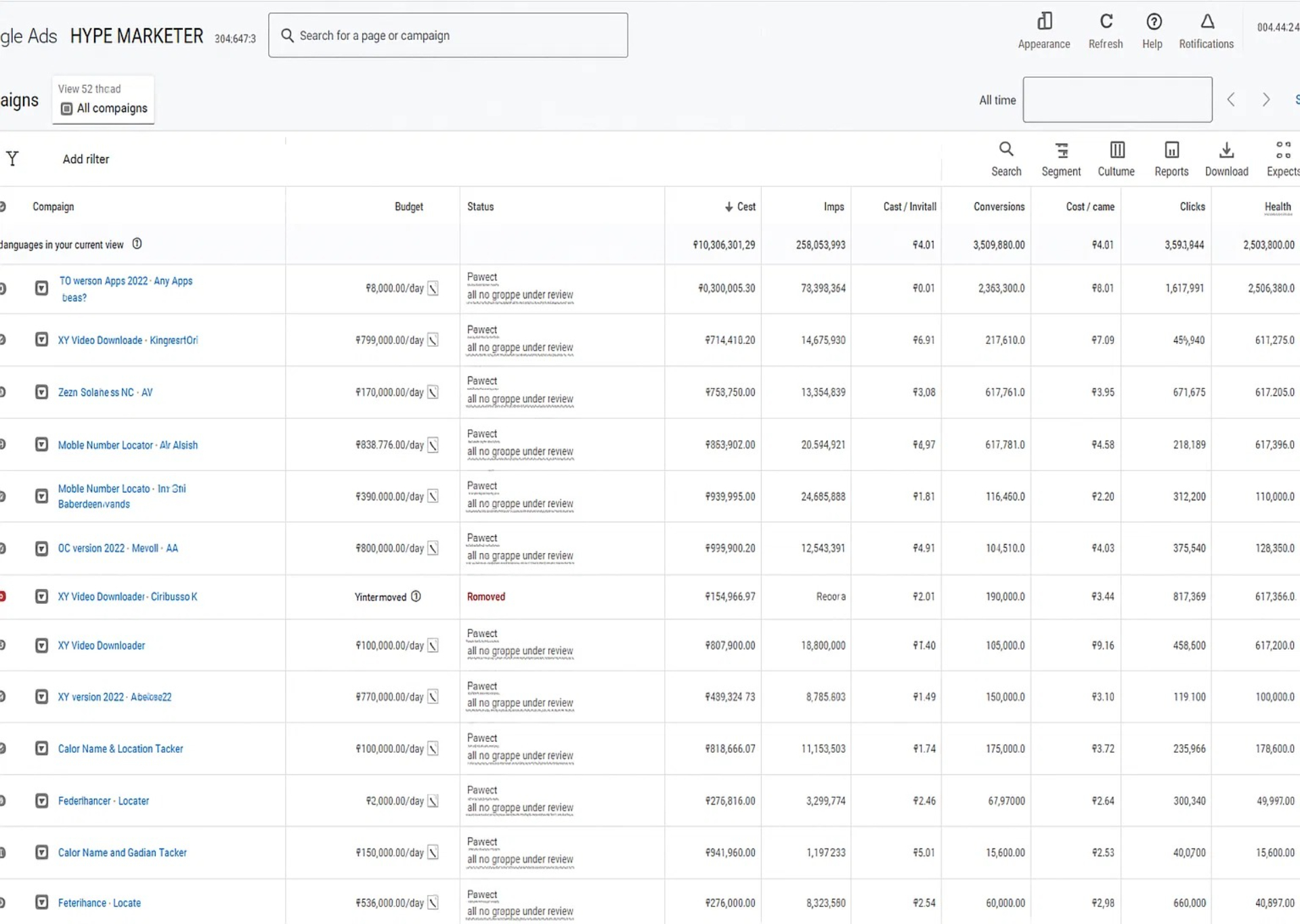Tick checkbox for Zezn Solaness NC campaign

(x=42, y=393)
